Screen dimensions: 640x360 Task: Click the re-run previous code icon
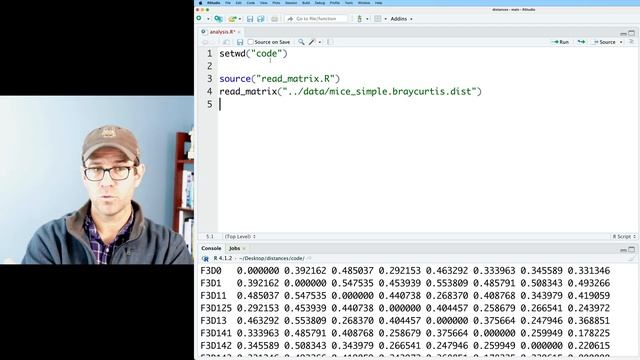tap(581, 42)
